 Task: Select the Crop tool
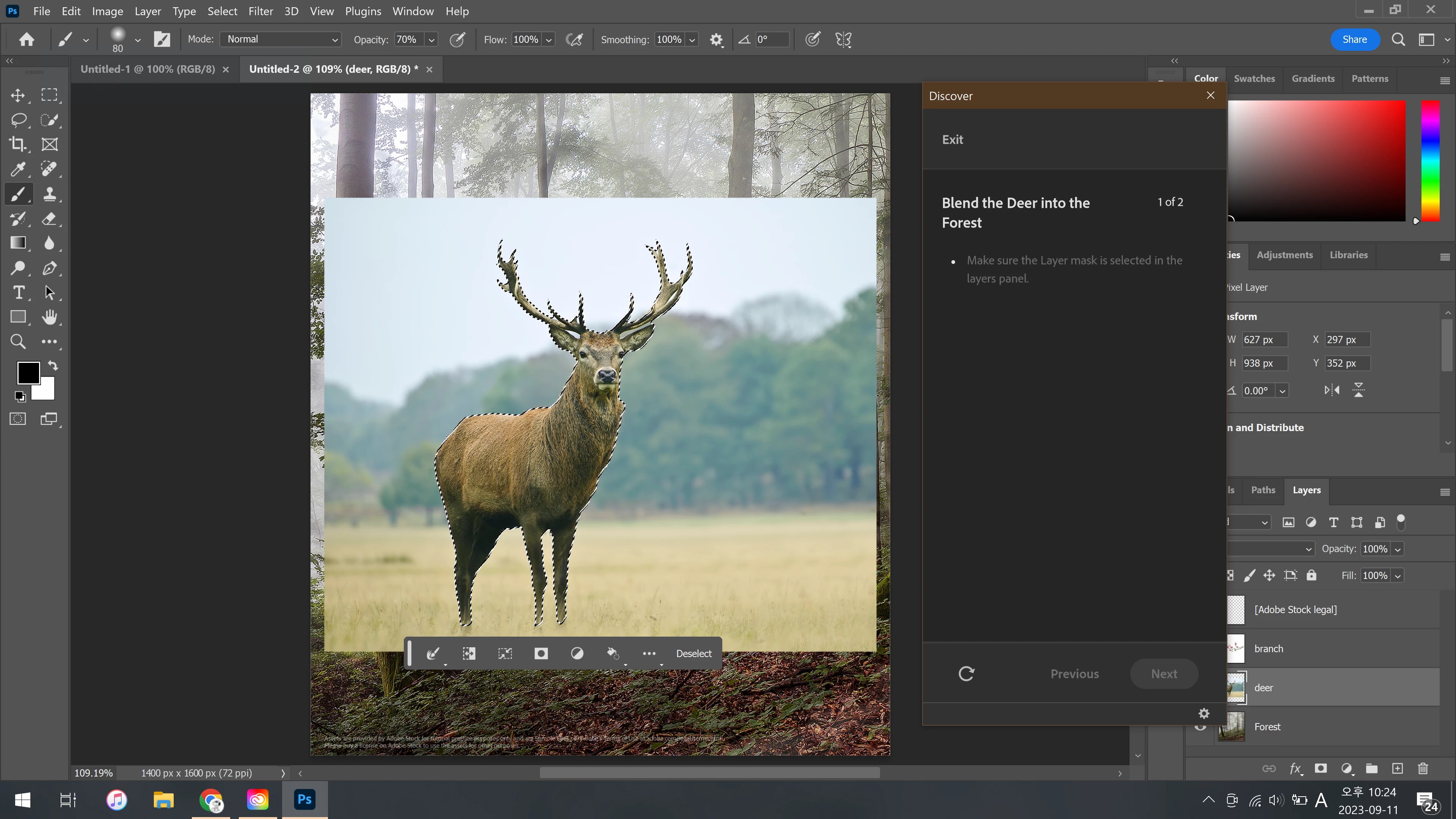pyautogui.click(x=17, y=144)
